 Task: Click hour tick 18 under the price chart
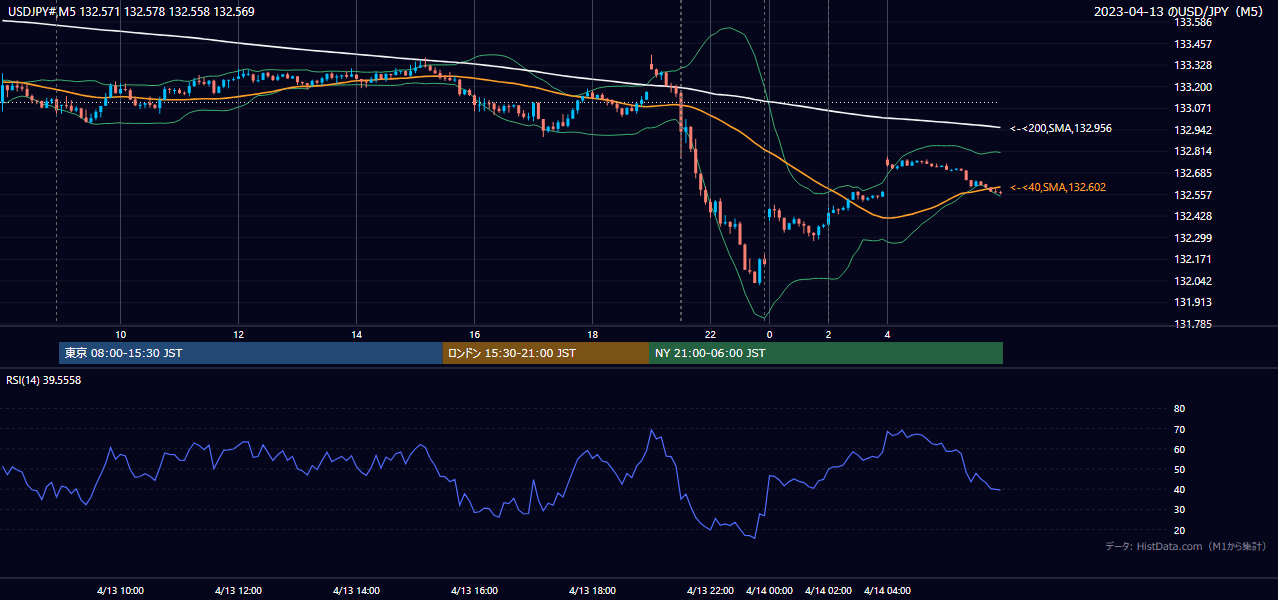[x=592, y=334]
